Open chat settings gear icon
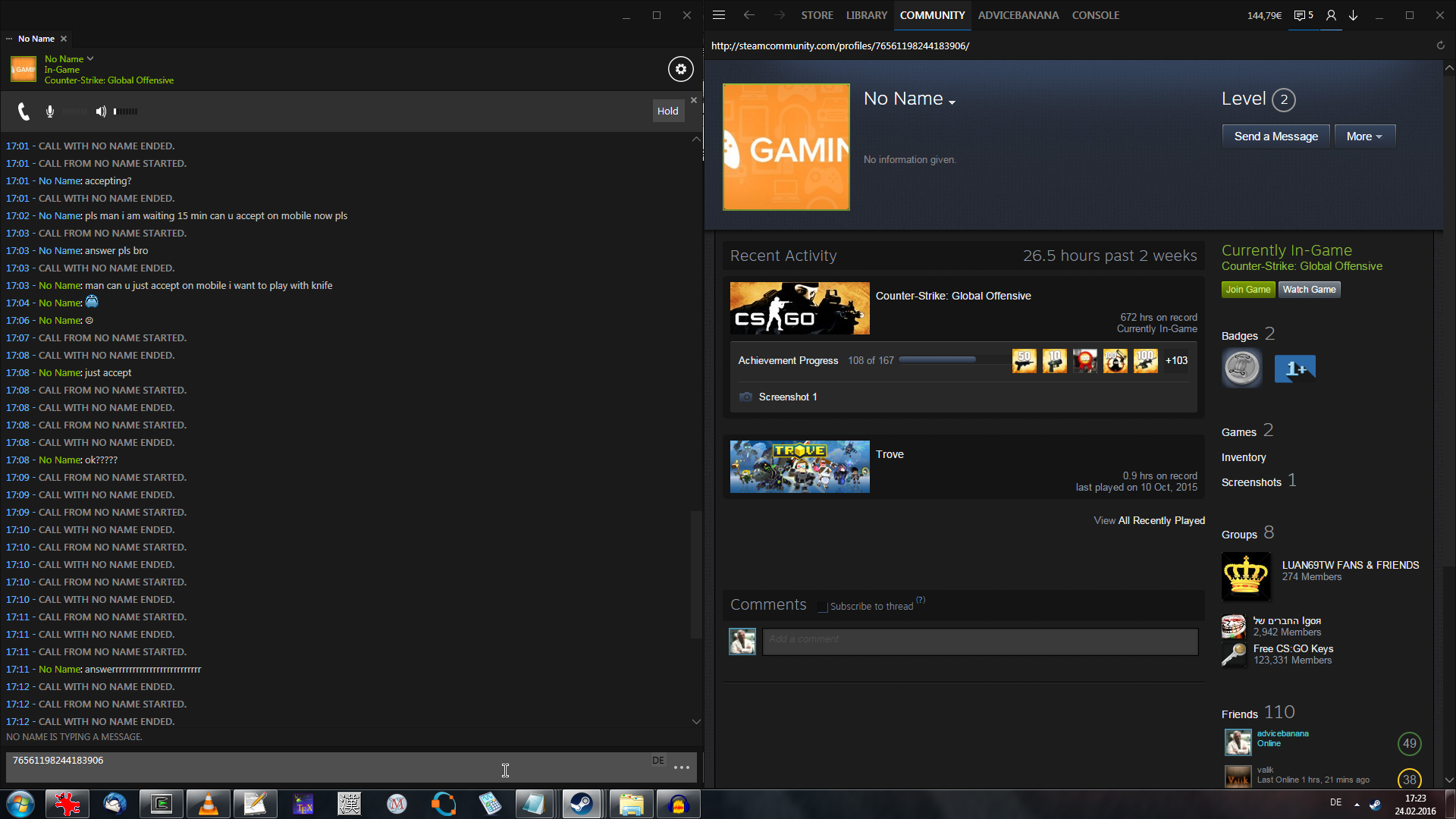 tap(680, 69)
